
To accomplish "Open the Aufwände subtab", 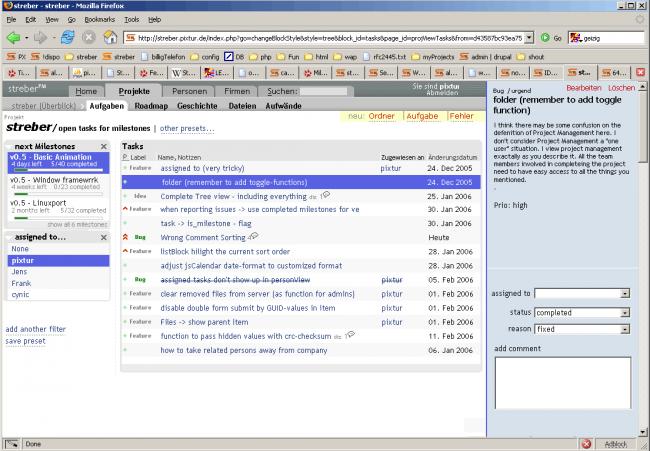I will [283, 106].
